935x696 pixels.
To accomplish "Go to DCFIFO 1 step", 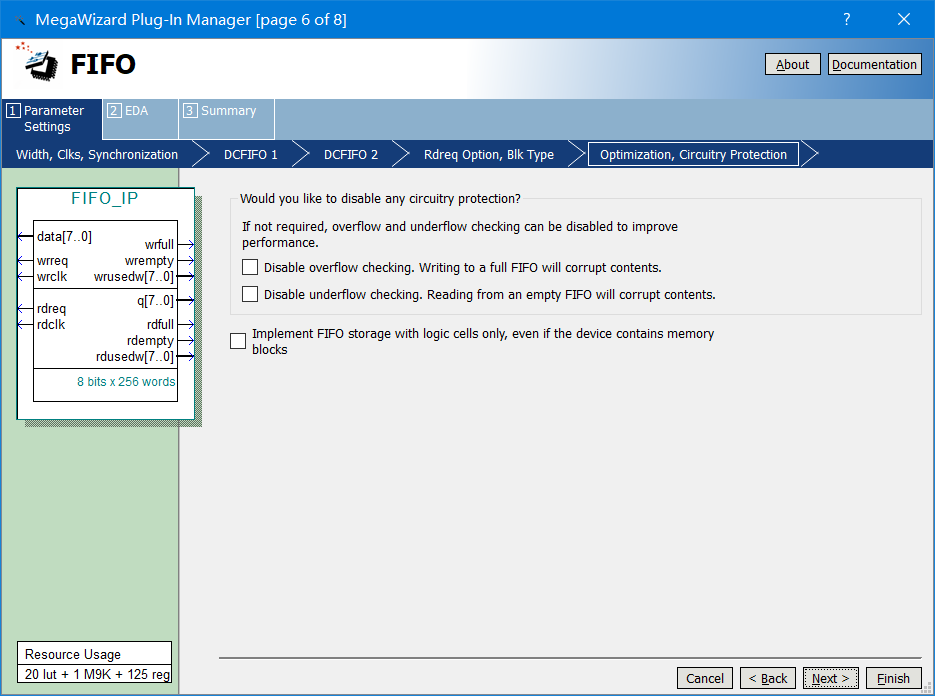I will pyautogui.click(x=250, y=154).
